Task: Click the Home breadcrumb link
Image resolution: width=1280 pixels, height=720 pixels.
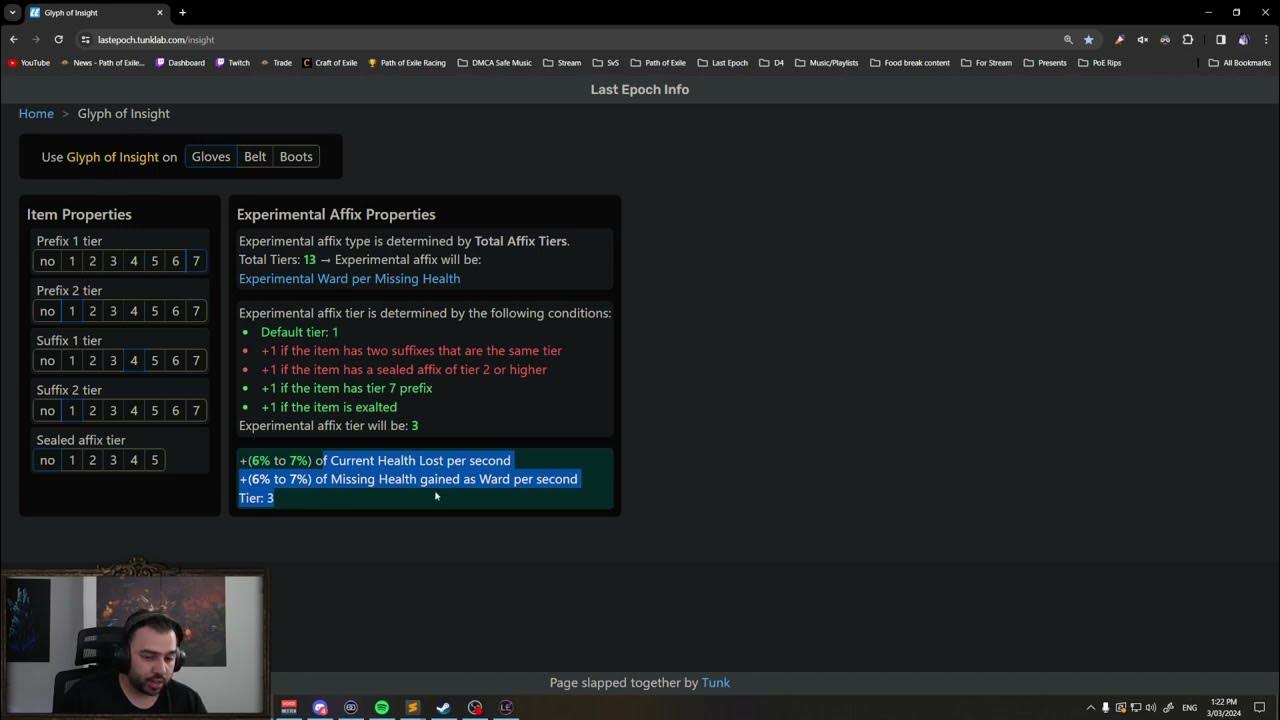Action: [36, 114]
